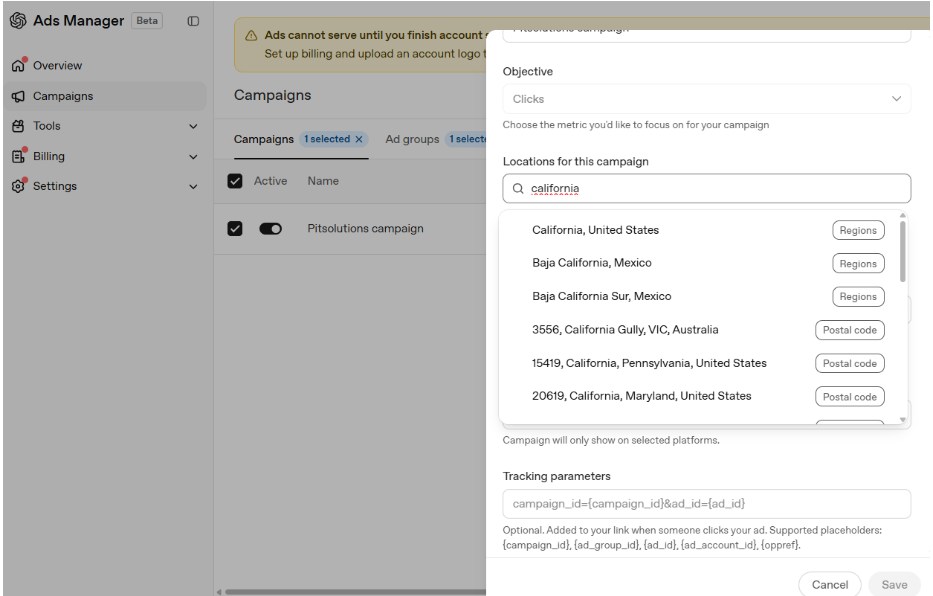Remove the Campaigns '1 selected' filter X
Image resolution: width=933 pixels, height=596 pixels.
click(x=359, y=139)
